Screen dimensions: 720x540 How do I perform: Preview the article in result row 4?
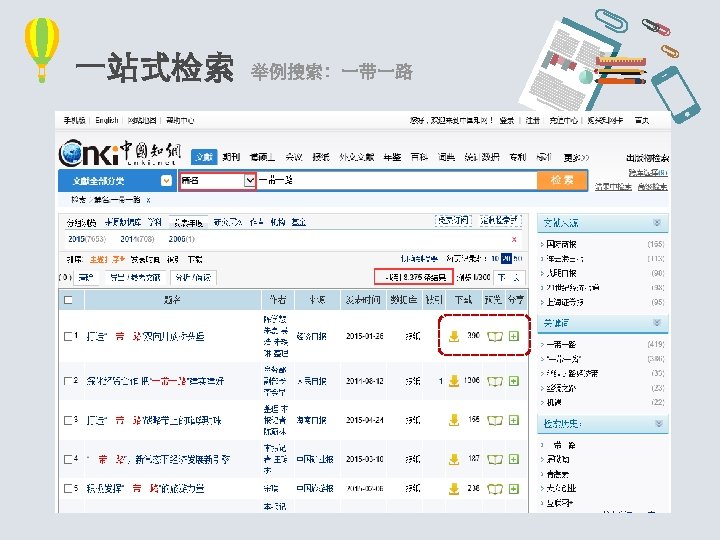click(495, 459)
